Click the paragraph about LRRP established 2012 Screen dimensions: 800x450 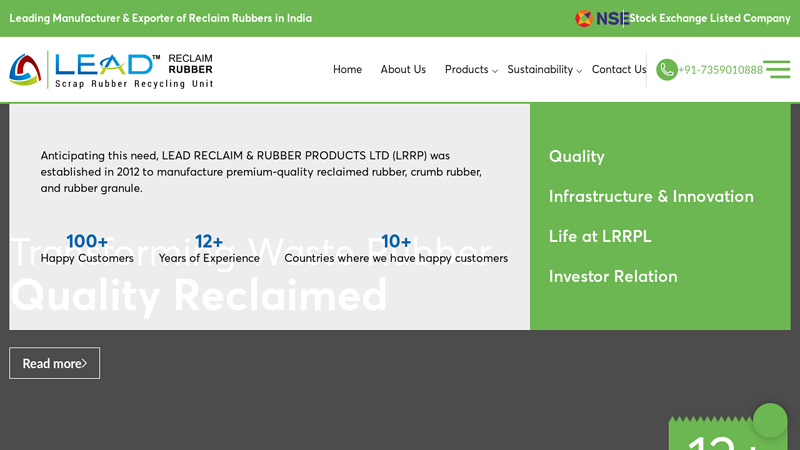coord(261,172)
